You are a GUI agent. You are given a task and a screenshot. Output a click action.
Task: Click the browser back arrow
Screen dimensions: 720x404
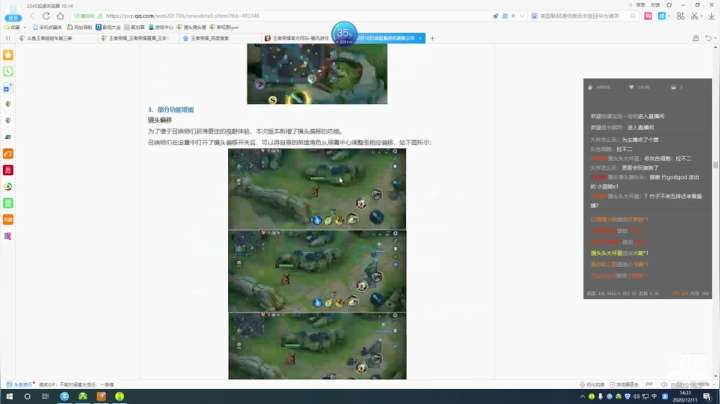tap(32, 16)
